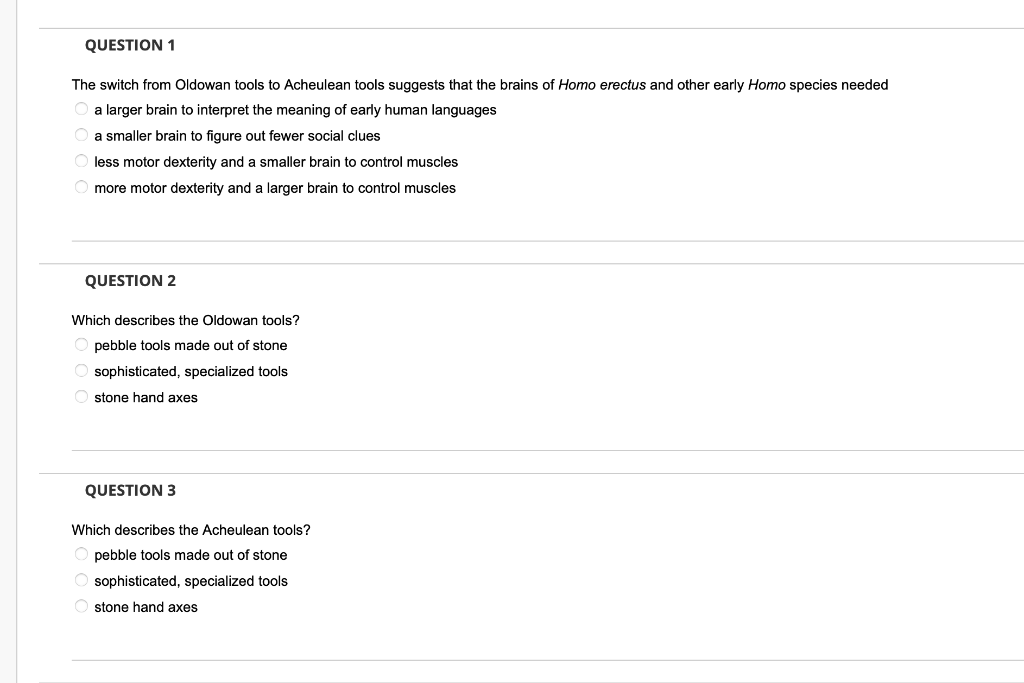Click the 'Which describes the Oldowan tools?' prompt

point(185,321)
